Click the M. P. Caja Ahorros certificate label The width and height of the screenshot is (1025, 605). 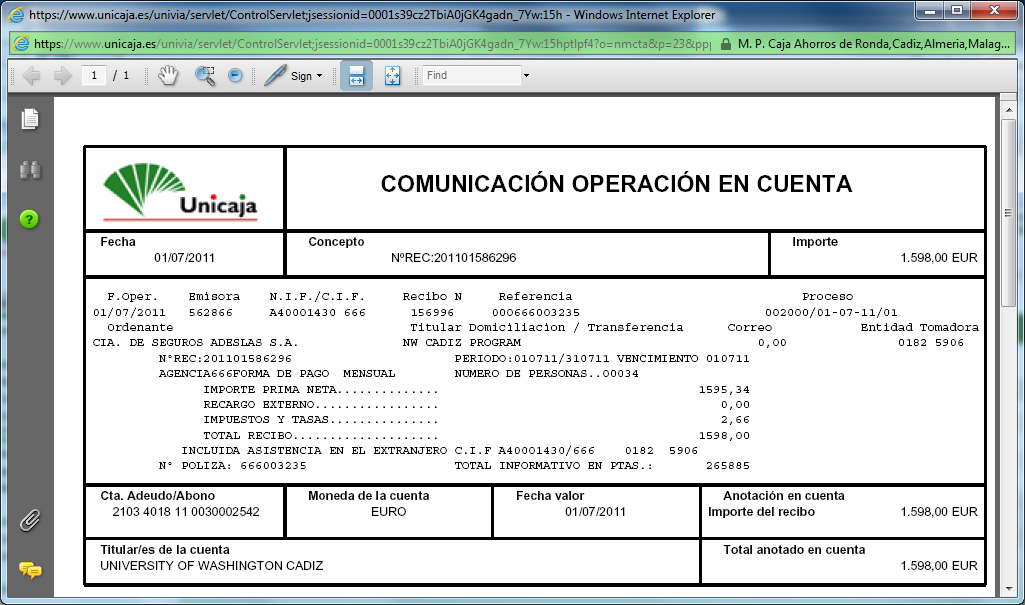point(873,44)
